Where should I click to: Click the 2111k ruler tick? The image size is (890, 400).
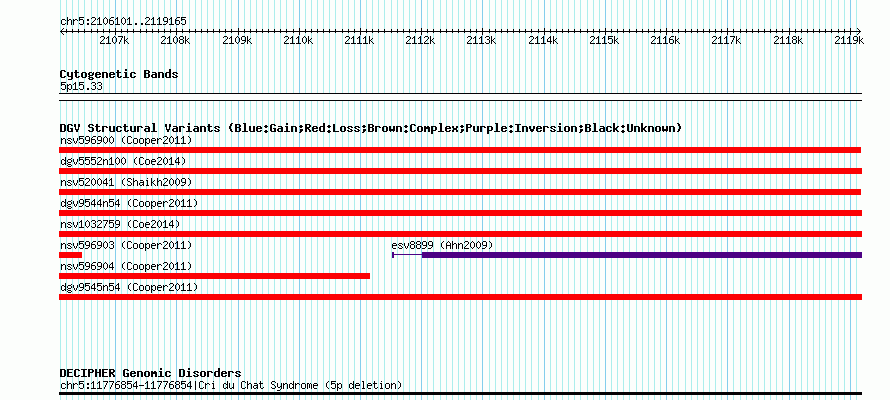[x=359, y=40]
